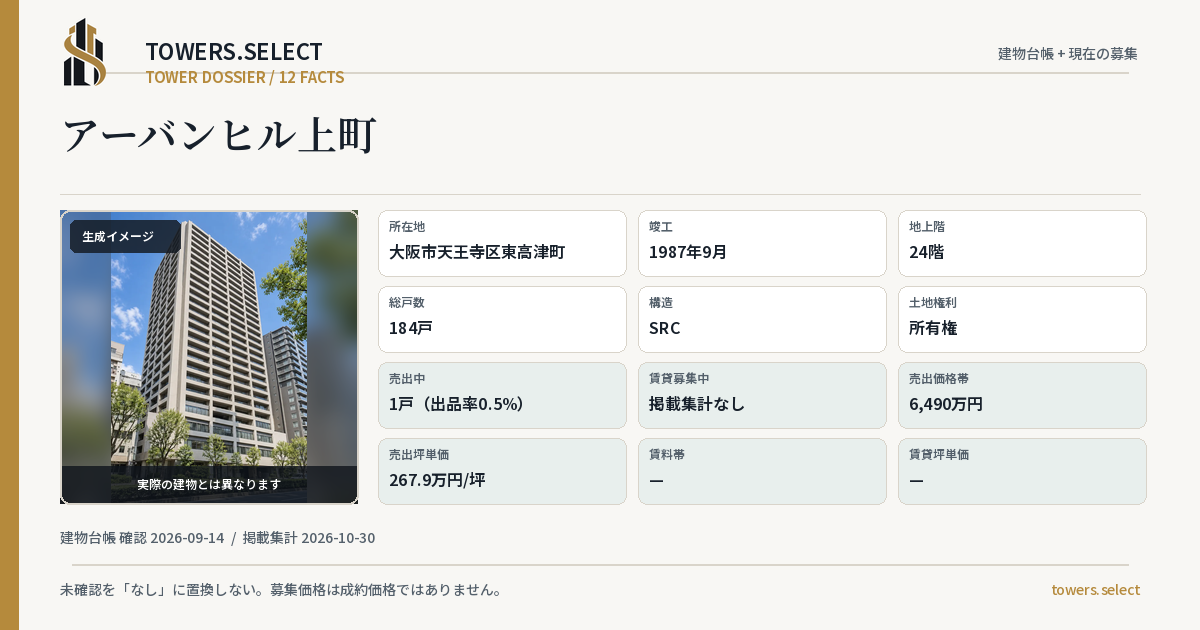This screenshot has width=1200, height=630.
Task: Click the 賃料帯 label
Action: 667,455
